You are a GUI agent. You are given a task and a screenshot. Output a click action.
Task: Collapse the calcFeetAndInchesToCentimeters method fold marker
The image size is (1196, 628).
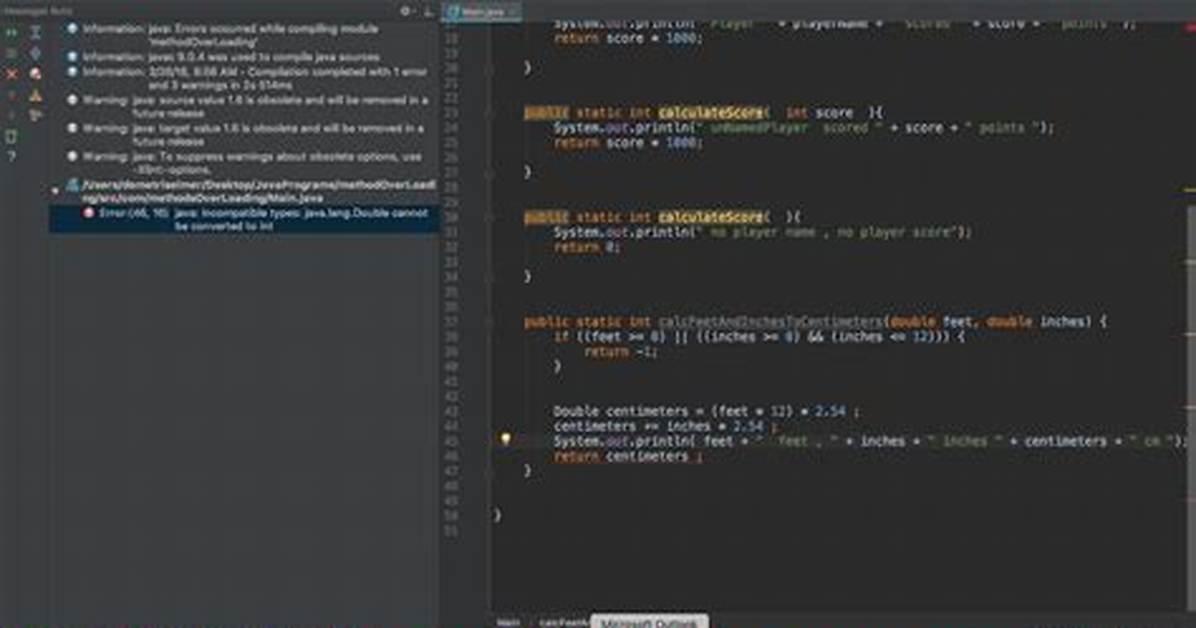tap(490, 321)
